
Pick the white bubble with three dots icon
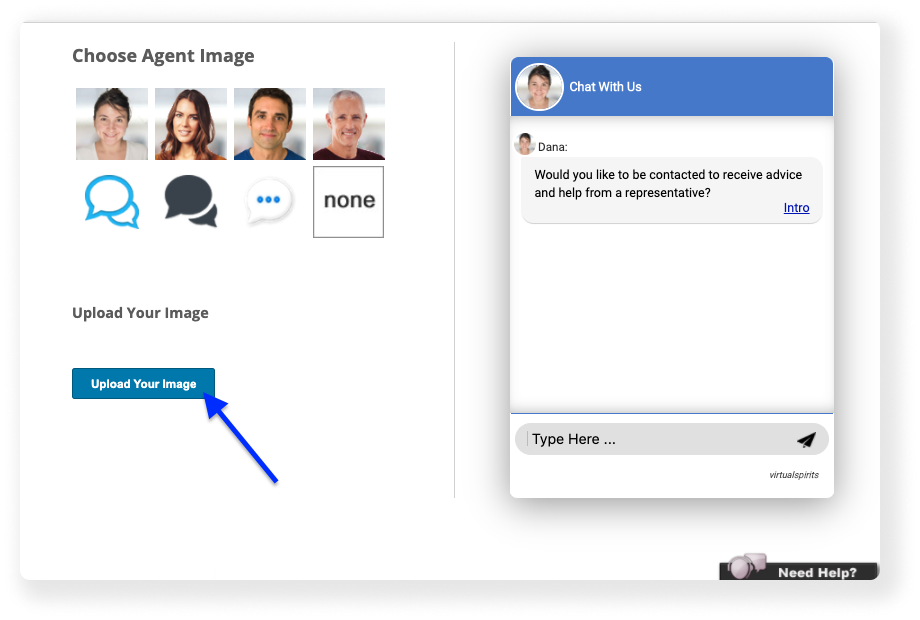click(x=269, y=201)
